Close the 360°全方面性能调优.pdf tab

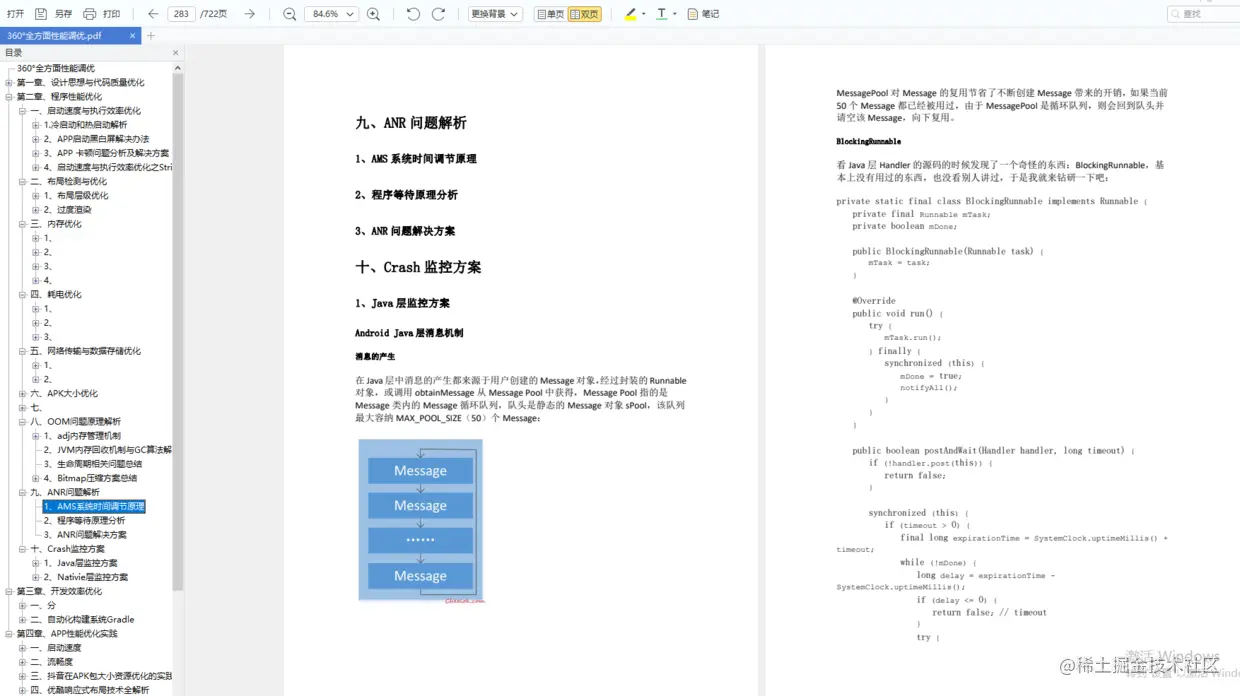pos(133,36)
